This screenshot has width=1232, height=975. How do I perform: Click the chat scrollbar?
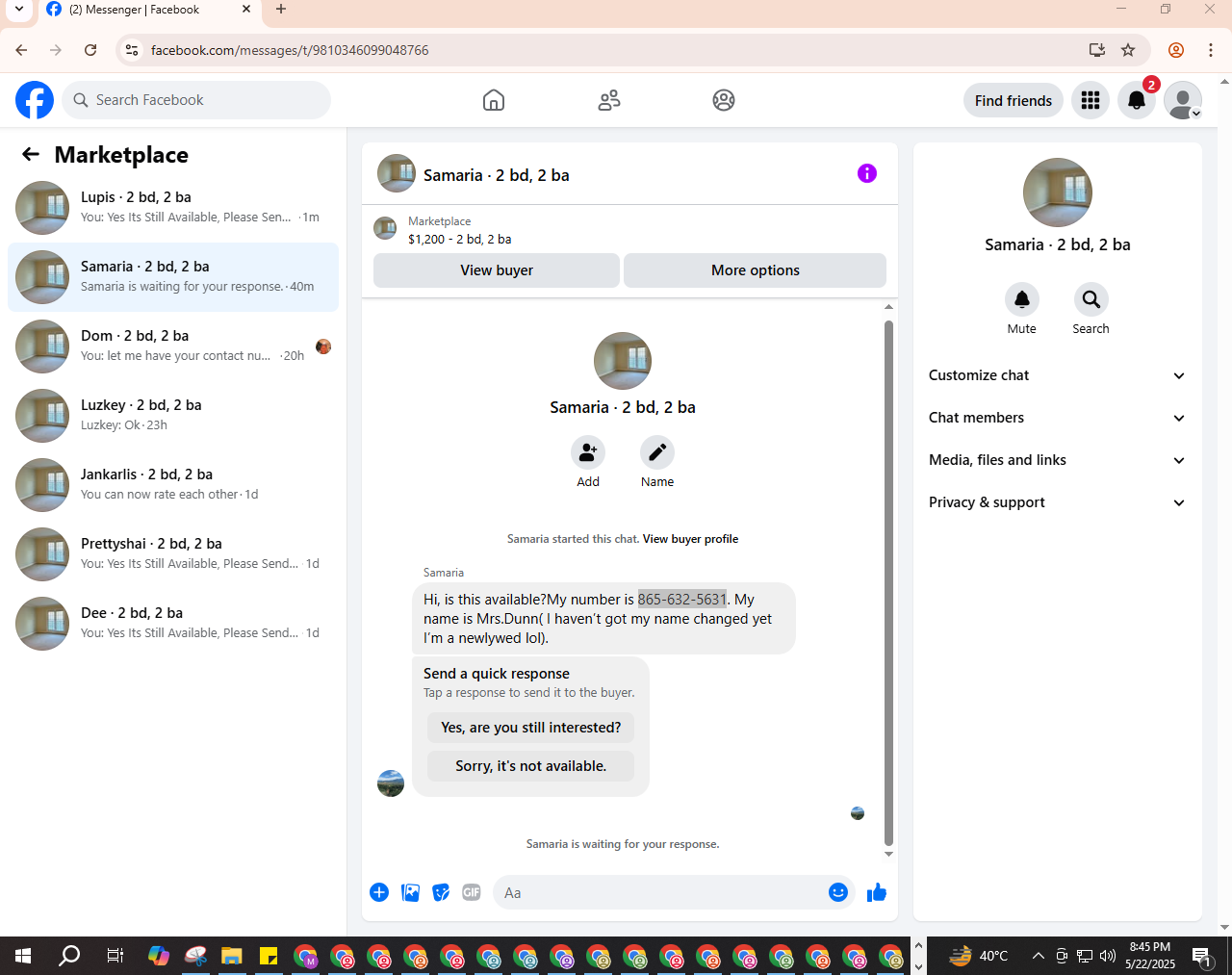click(x=888, y=582)
